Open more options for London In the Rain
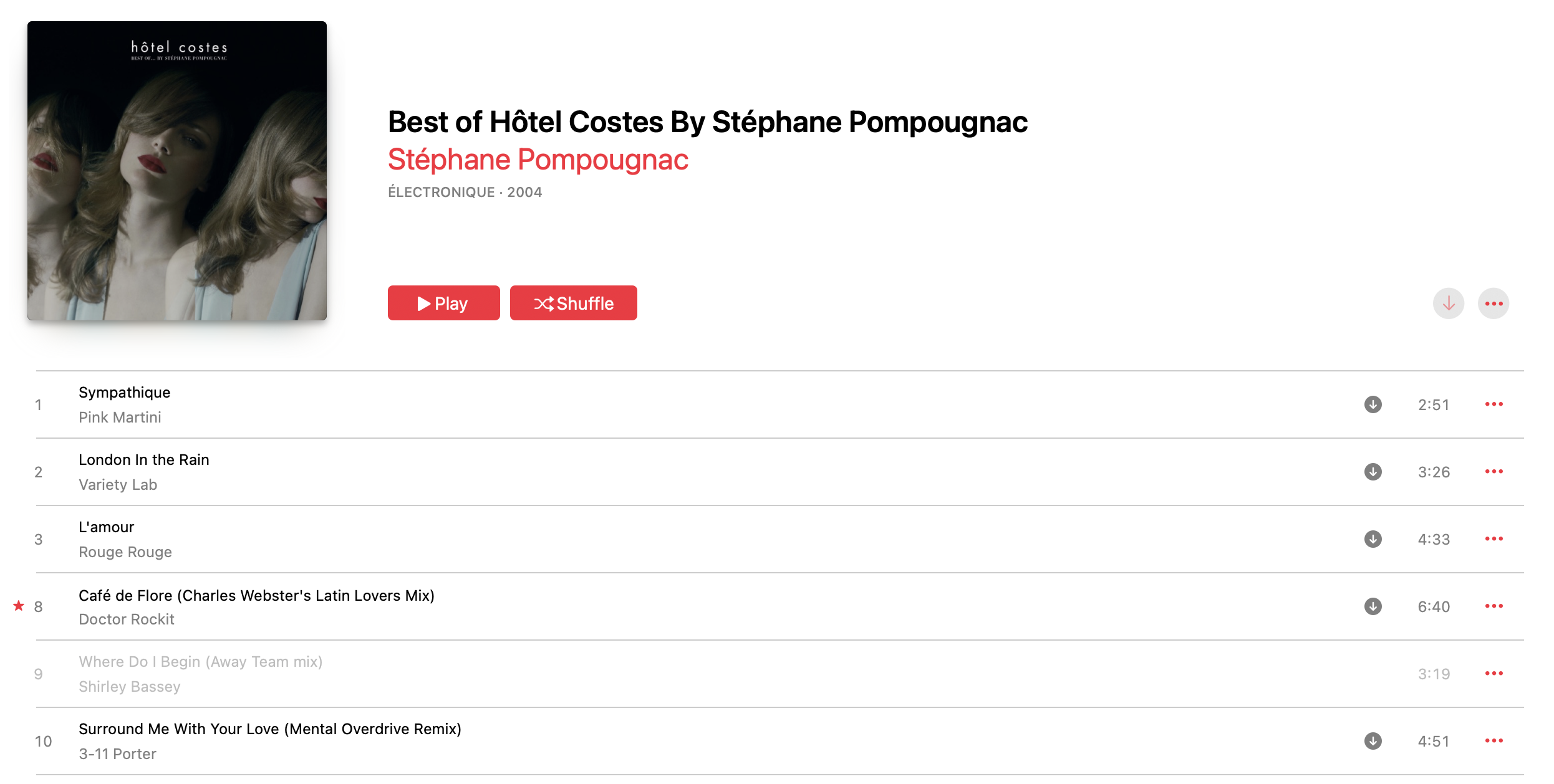The height and width of the screenshot is (784, 1554). point(1494,472)
